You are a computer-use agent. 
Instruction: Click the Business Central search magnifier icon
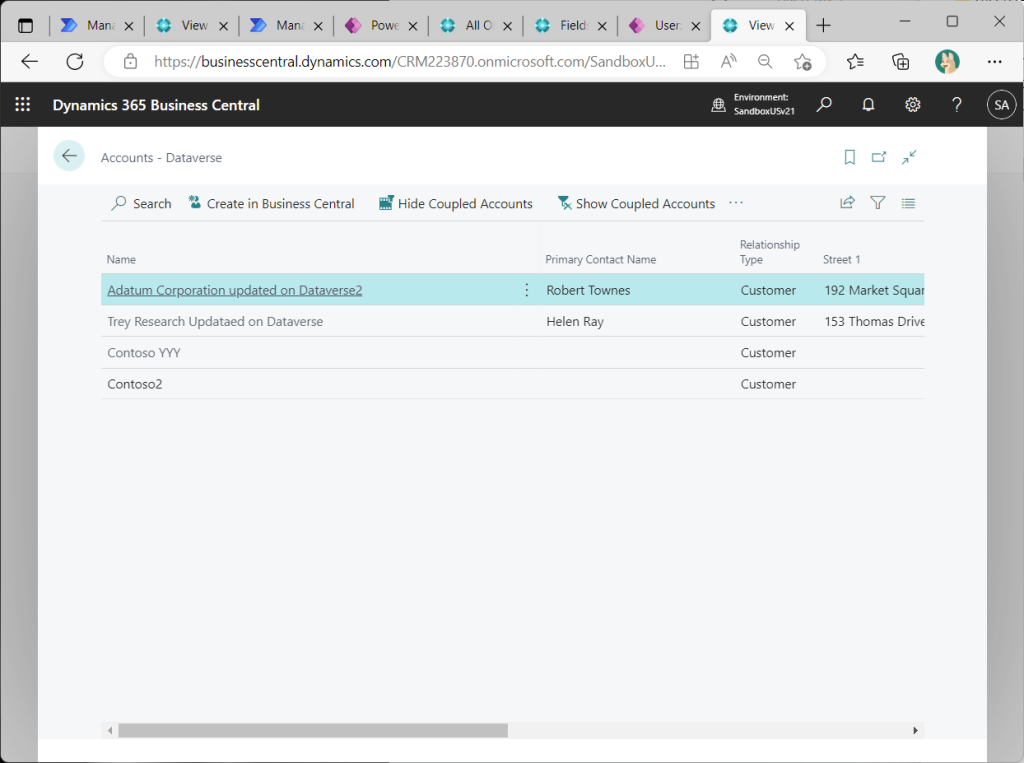824,105
